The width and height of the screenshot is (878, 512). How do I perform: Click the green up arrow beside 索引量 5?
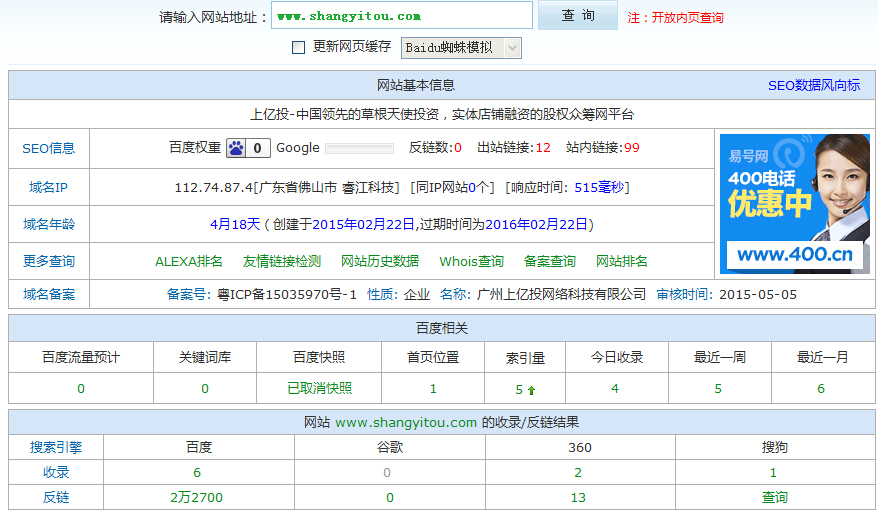pyautogui.click(x=531, y=390)
